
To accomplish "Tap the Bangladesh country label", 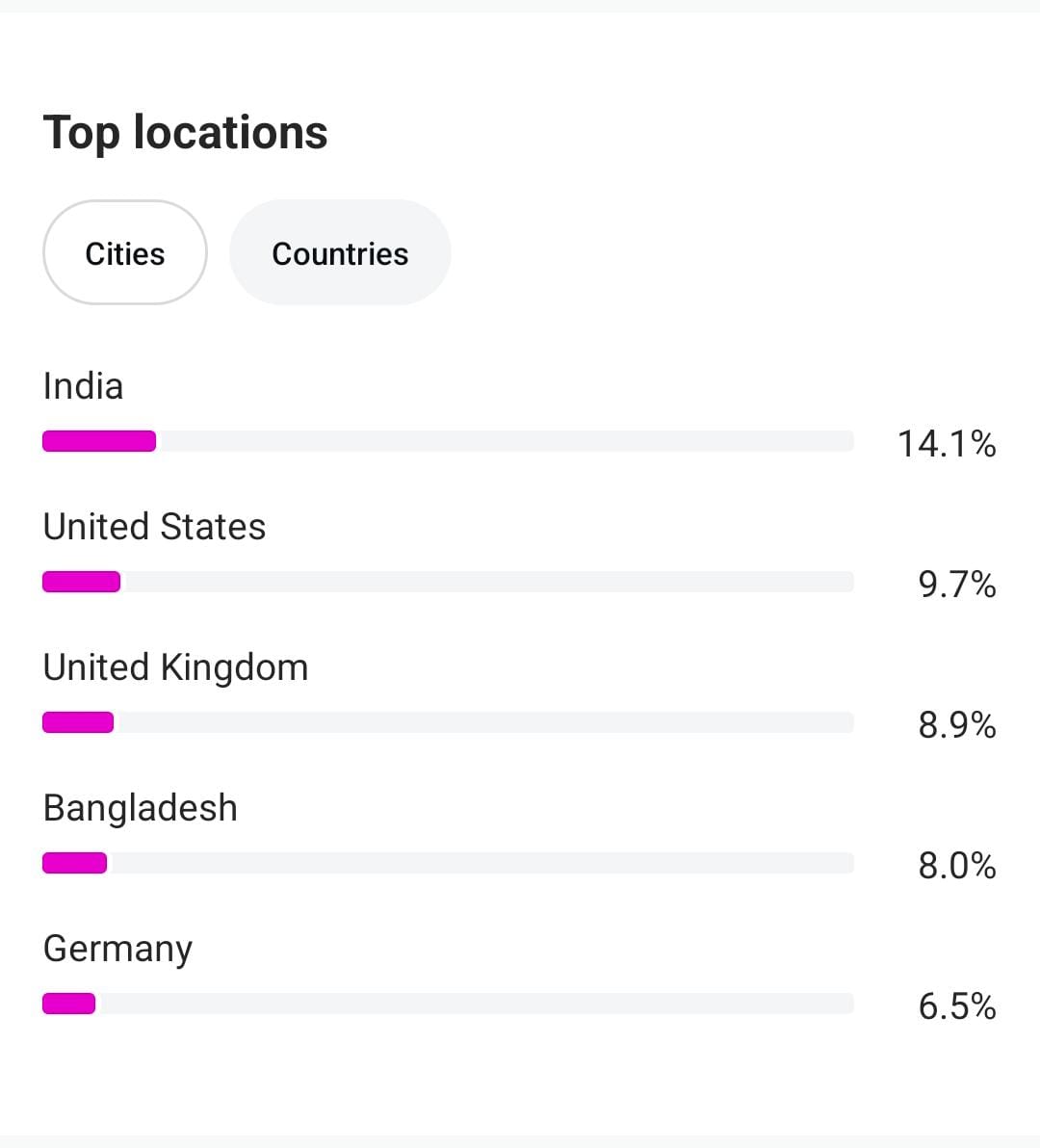I will 141,808.
